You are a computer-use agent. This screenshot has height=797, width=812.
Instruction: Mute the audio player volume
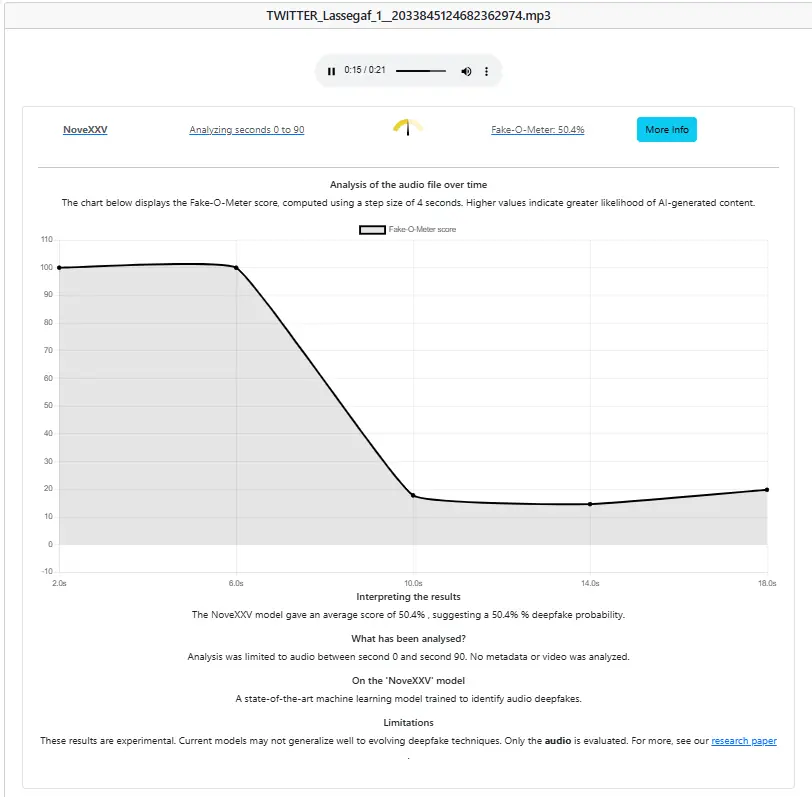pyautogui.click(x=466, y=71)
